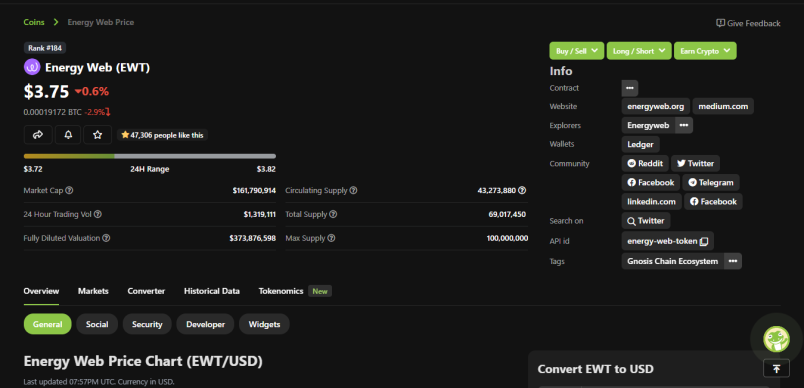This screenshot has height=388, width=804.
Task: Switch to the Overview tab
Action: click(42, 291)
